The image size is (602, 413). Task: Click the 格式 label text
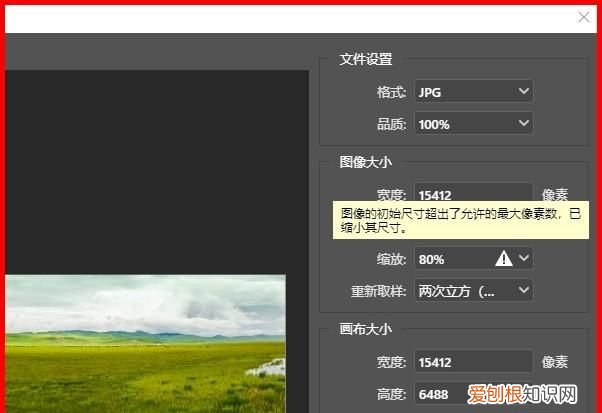point(392,92)
